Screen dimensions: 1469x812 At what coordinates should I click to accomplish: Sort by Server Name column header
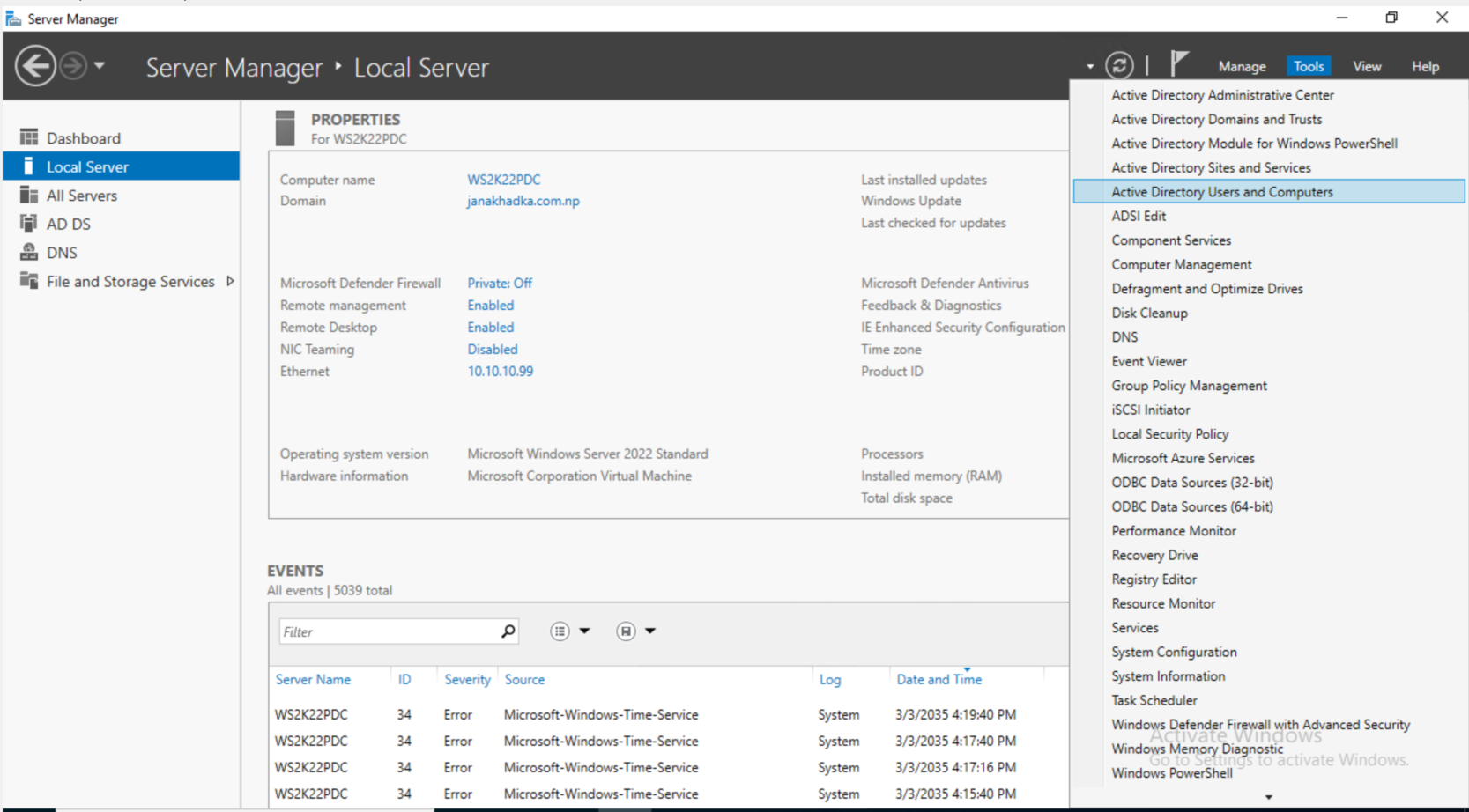coord(313,680)
